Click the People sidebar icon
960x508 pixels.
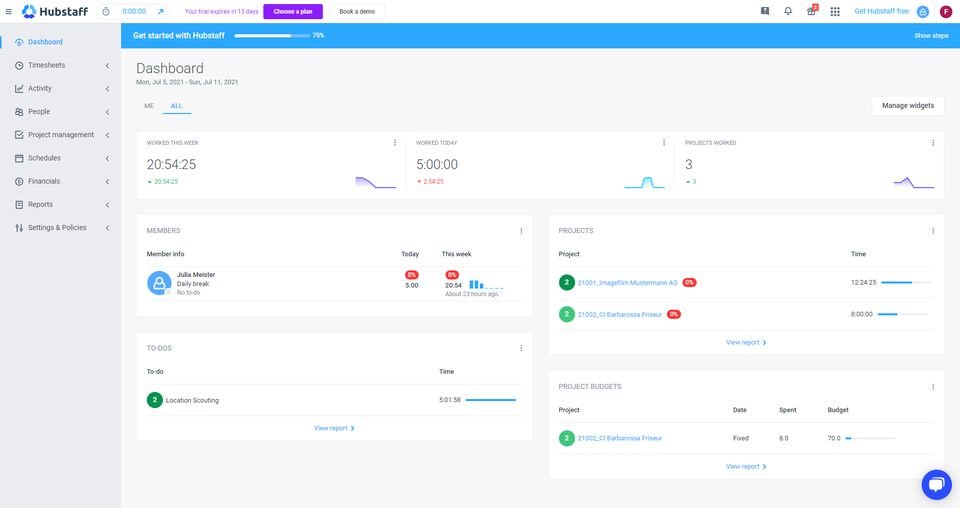19,112
